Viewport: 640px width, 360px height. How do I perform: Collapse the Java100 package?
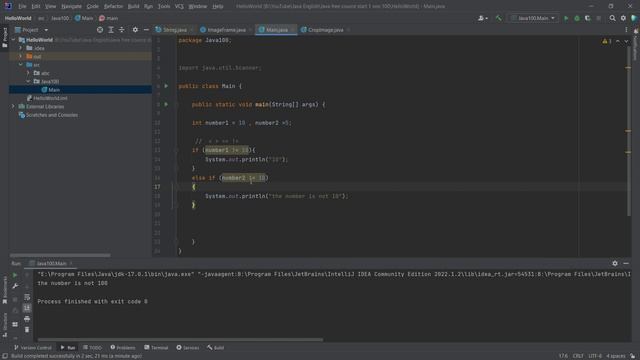tap(28, 82)
